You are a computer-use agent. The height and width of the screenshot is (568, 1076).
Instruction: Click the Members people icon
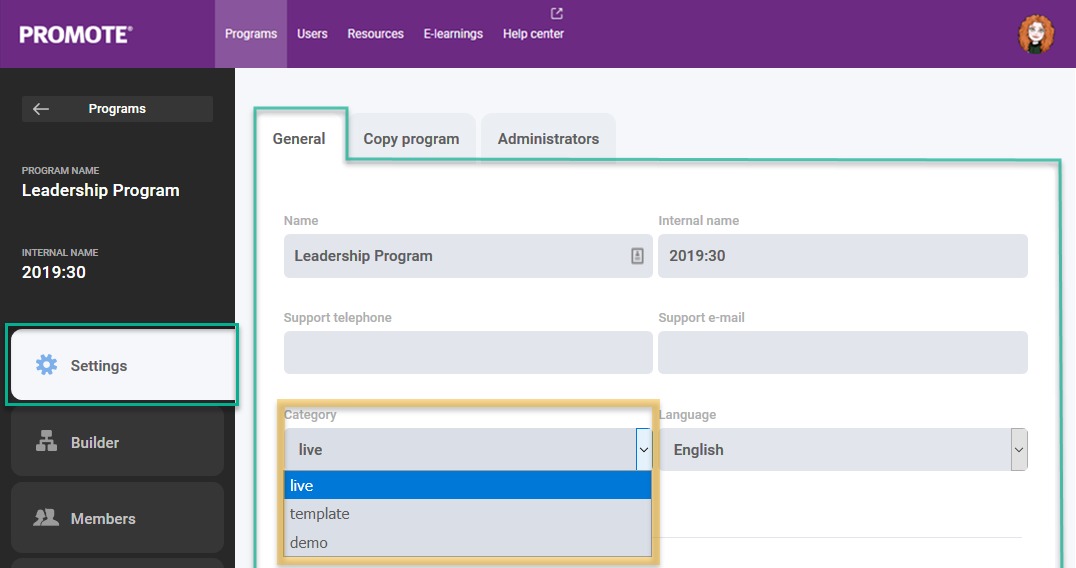tap(46, 518)
